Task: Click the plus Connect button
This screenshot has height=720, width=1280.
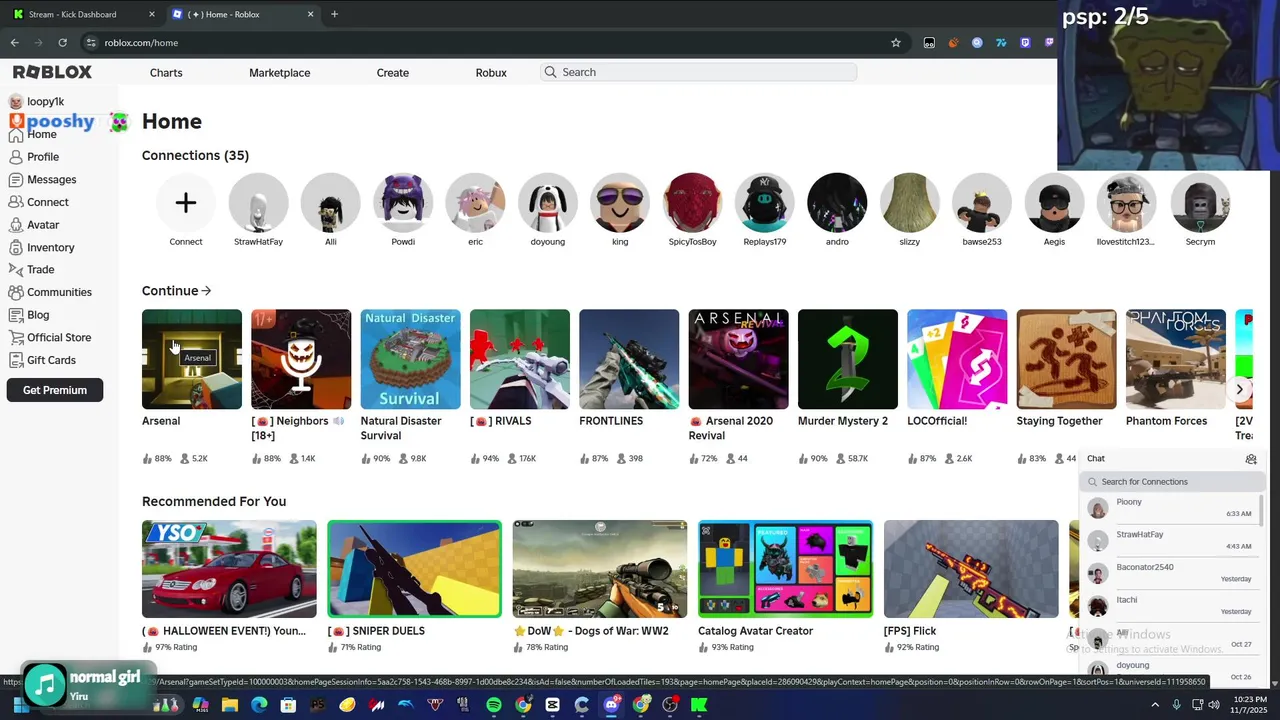Action: 186,203
